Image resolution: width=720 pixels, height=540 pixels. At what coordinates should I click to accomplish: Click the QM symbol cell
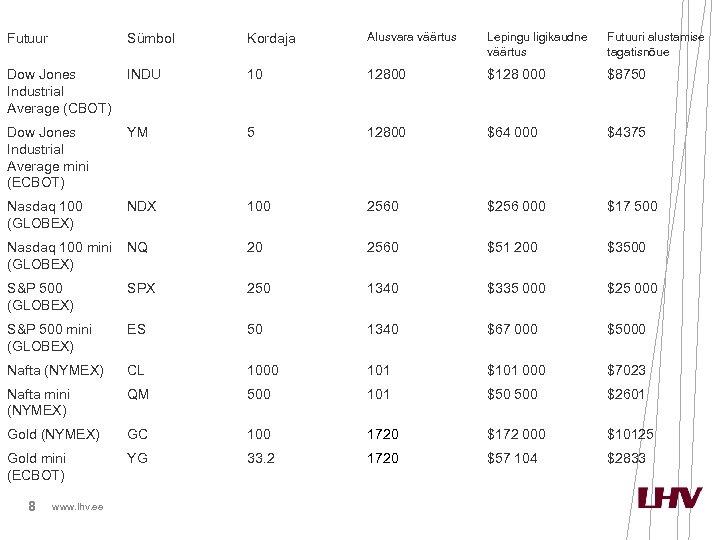tap(138, 394)
